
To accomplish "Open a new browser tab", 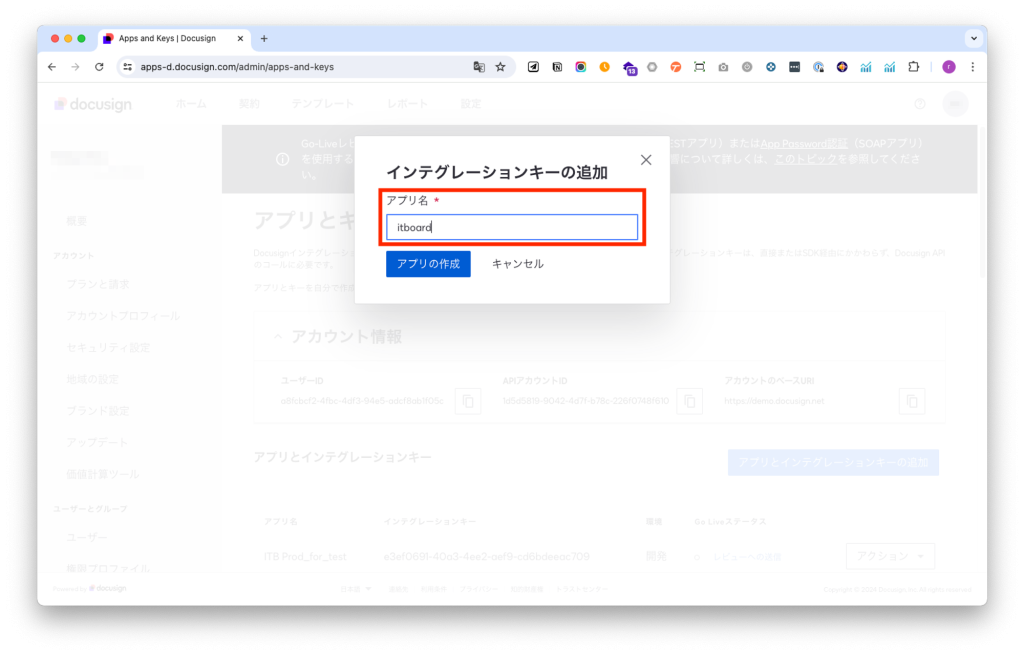I will click(x=264, y=38).
